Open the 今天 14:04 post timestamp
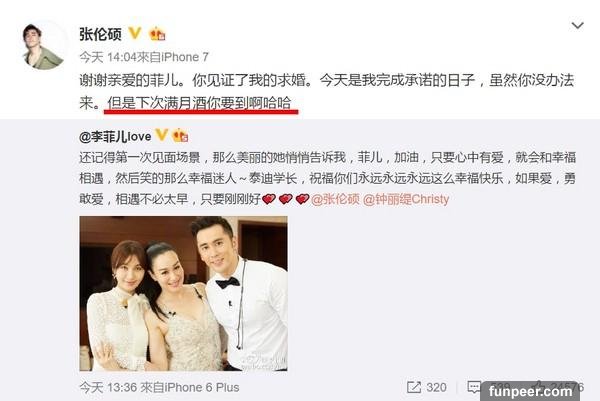Viewport: 600px width, 401px height. click(108, 57)
